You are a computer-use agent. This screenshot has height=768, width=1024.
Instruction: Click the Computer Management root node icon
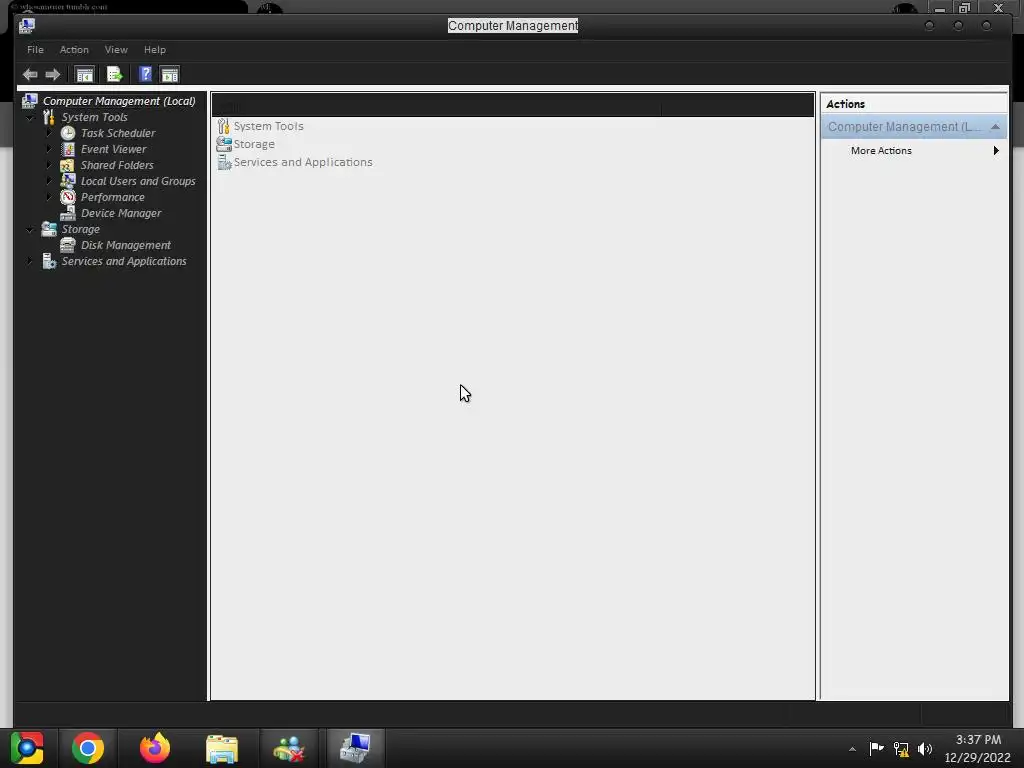pos(29,101)
